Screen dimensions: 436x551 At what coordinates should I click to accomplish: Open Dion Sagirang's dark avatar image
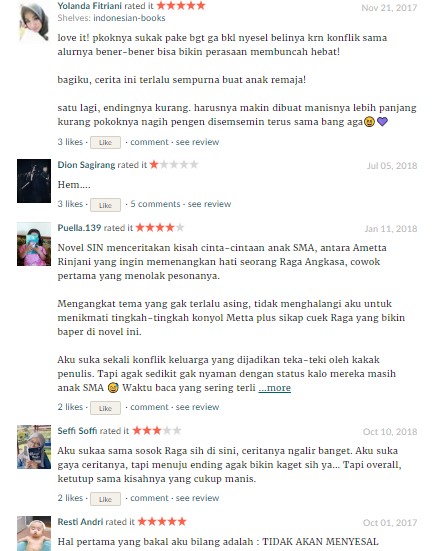[34, 181]
